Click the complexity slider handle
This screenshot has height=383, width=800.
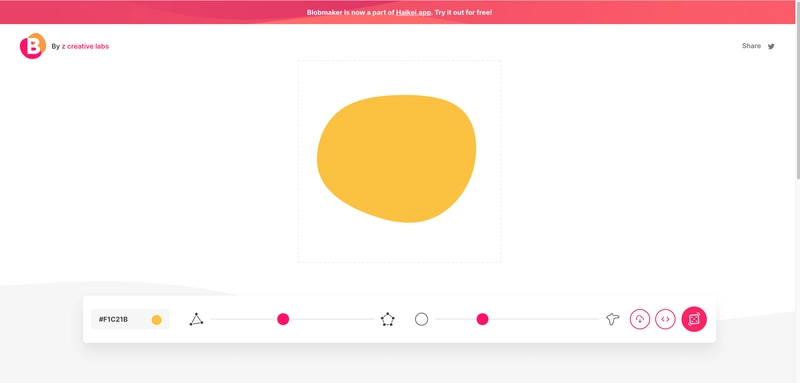tap(283, 319)
